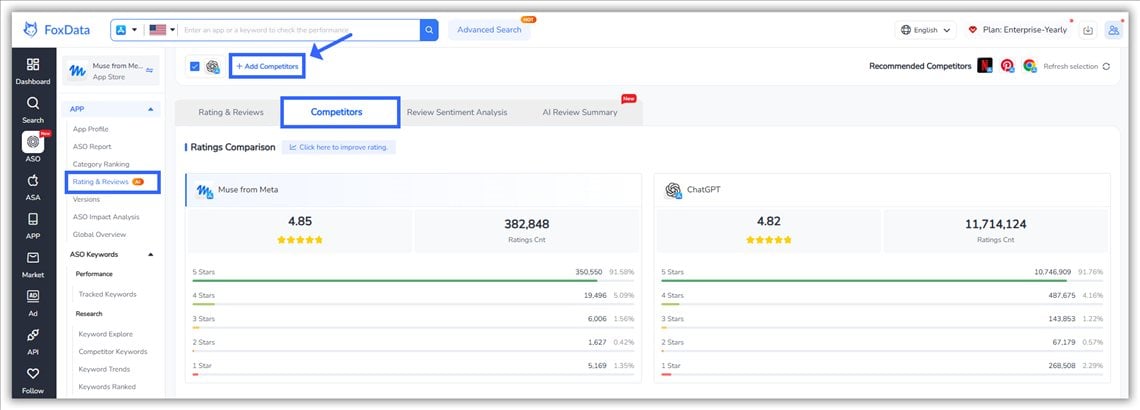This screenshot has width=1140, height=410.
Task: Click the Muse from Meta app switch icon
Action: click(x=150, y=71)
